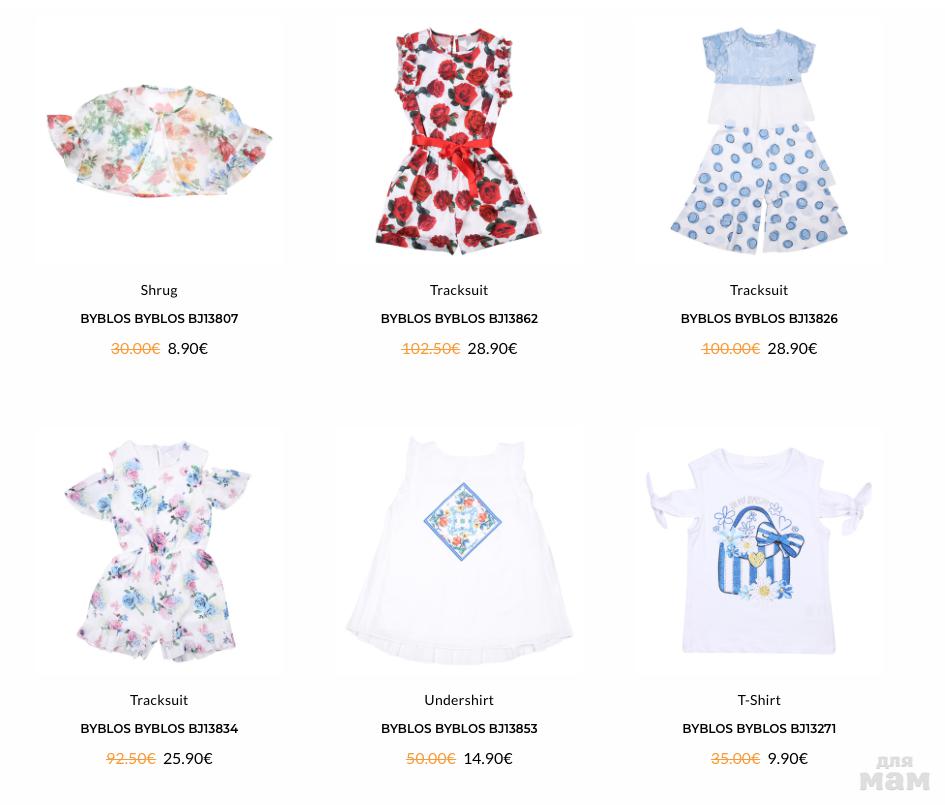945x805 pixels.
Task: Click the crossed-out 102.50€ price
Action: tap(431, 349)
